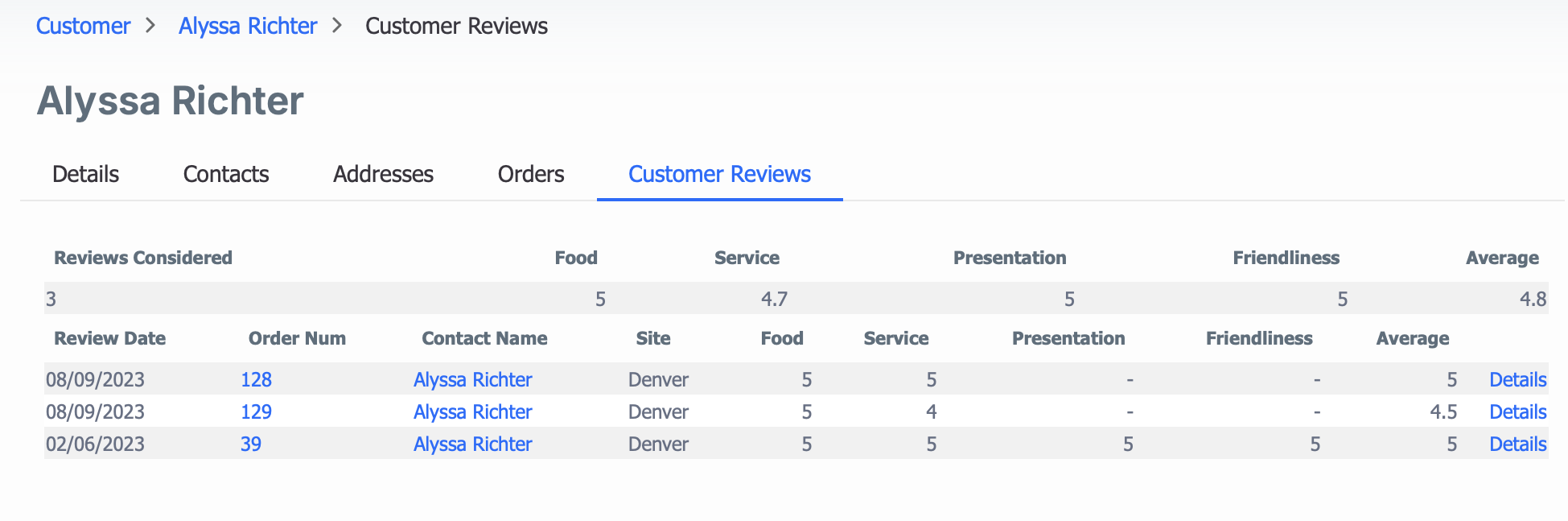Open Alyssa Richter breadcrumb link

point(248,26)
